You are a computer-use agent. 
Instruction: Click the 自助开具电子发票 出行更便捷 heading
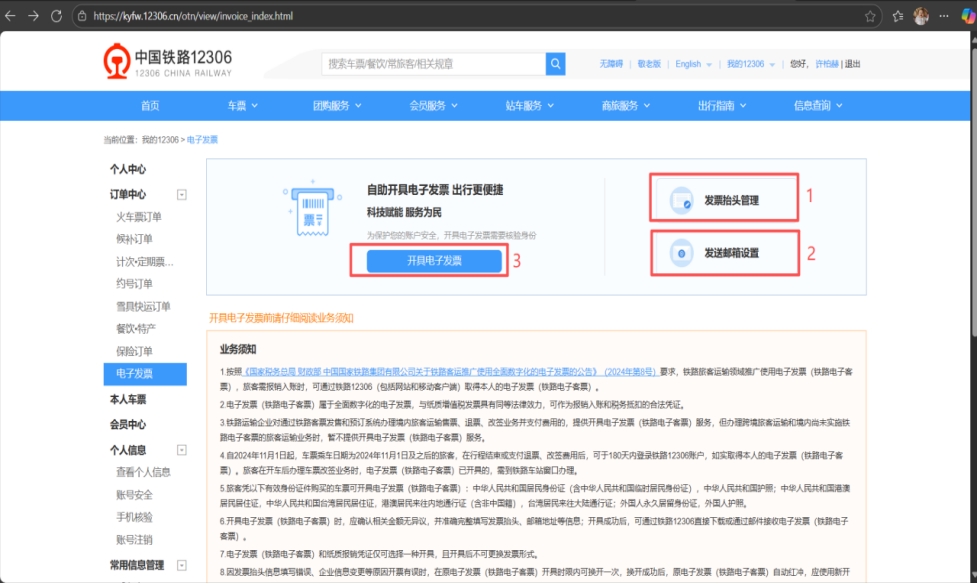pyautogui.click(x=434, y=190)
